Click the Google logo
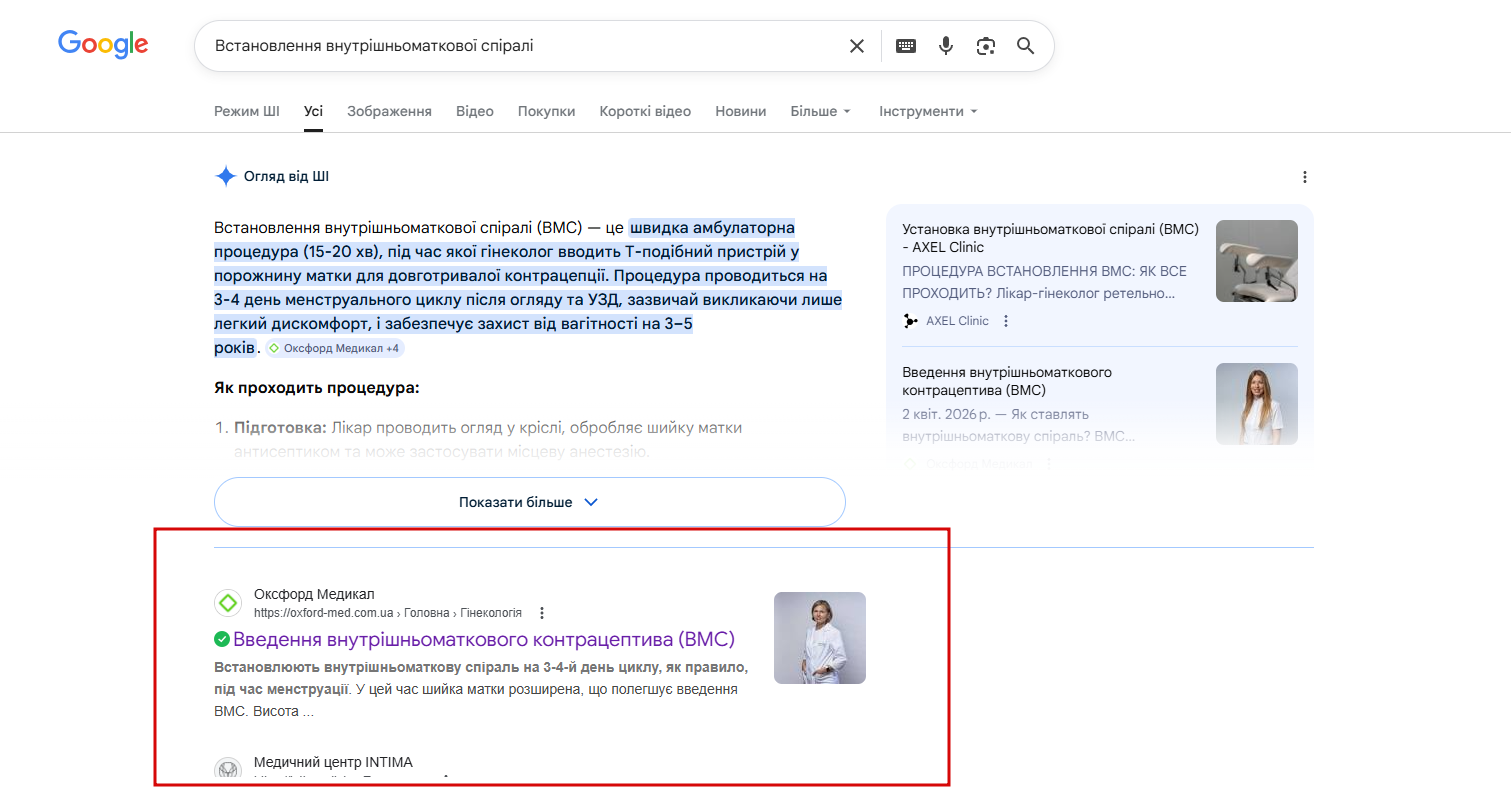The width and height of the screenshot is (1511, 787). pos(103,45)
